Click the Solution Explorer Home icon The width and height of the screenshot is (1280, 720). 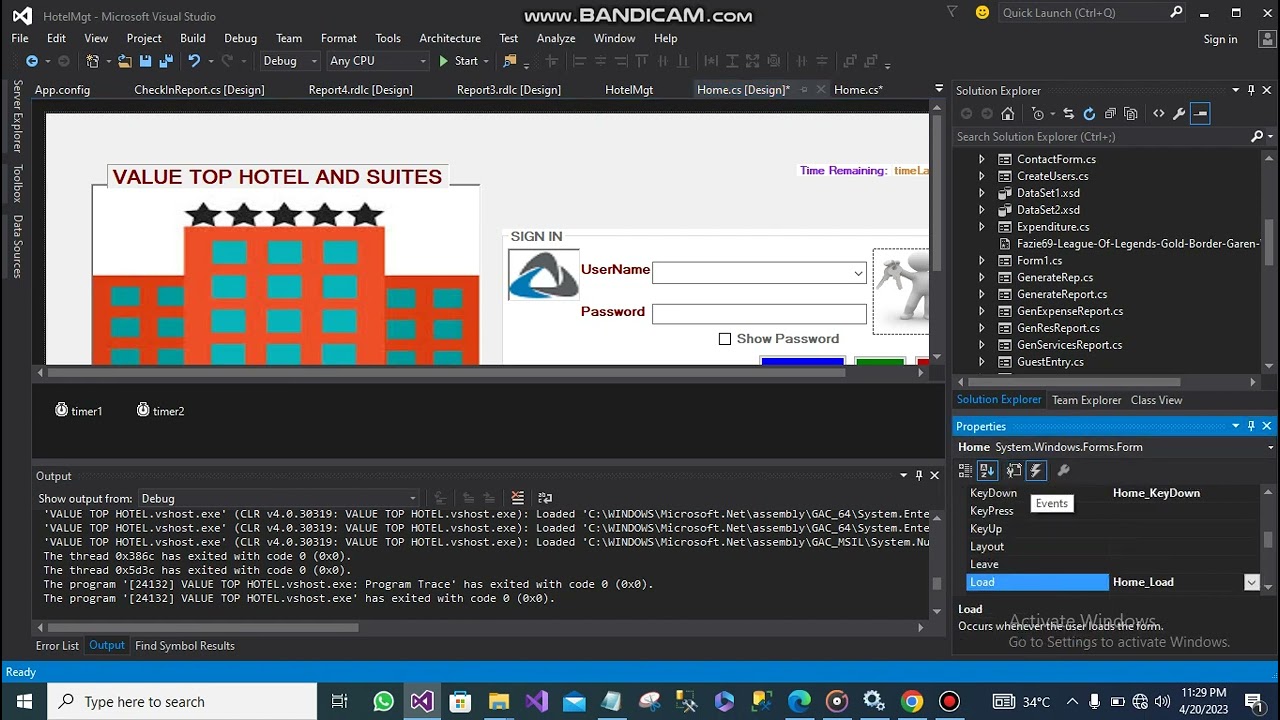pyautogui.click(x=1008, y=113)
